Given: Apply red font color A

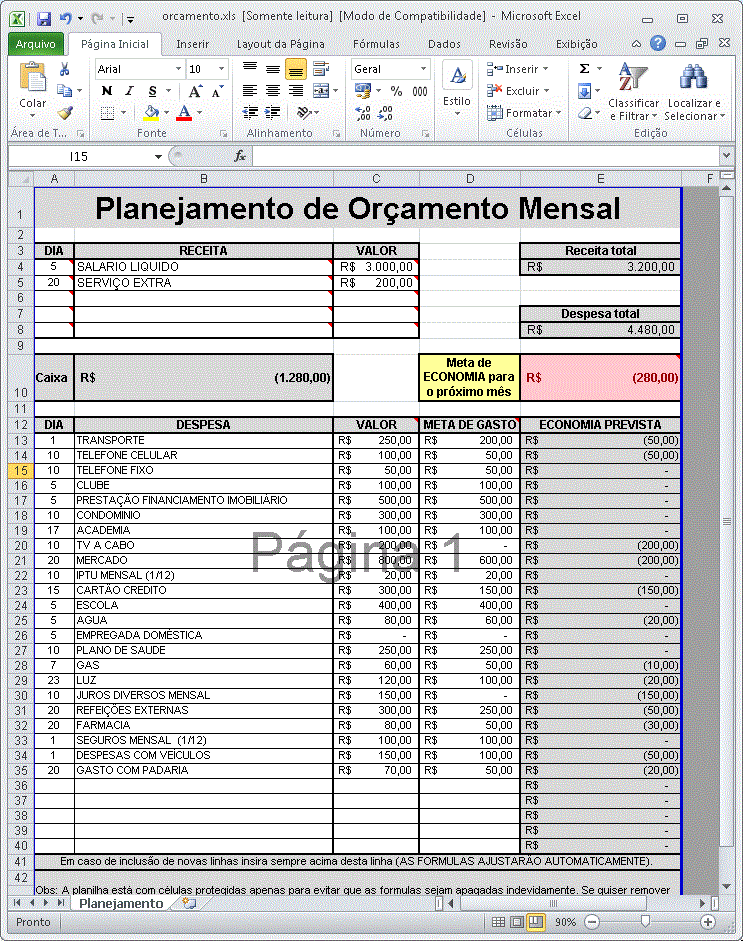Looking at the screenshot, I should [184, 113].
